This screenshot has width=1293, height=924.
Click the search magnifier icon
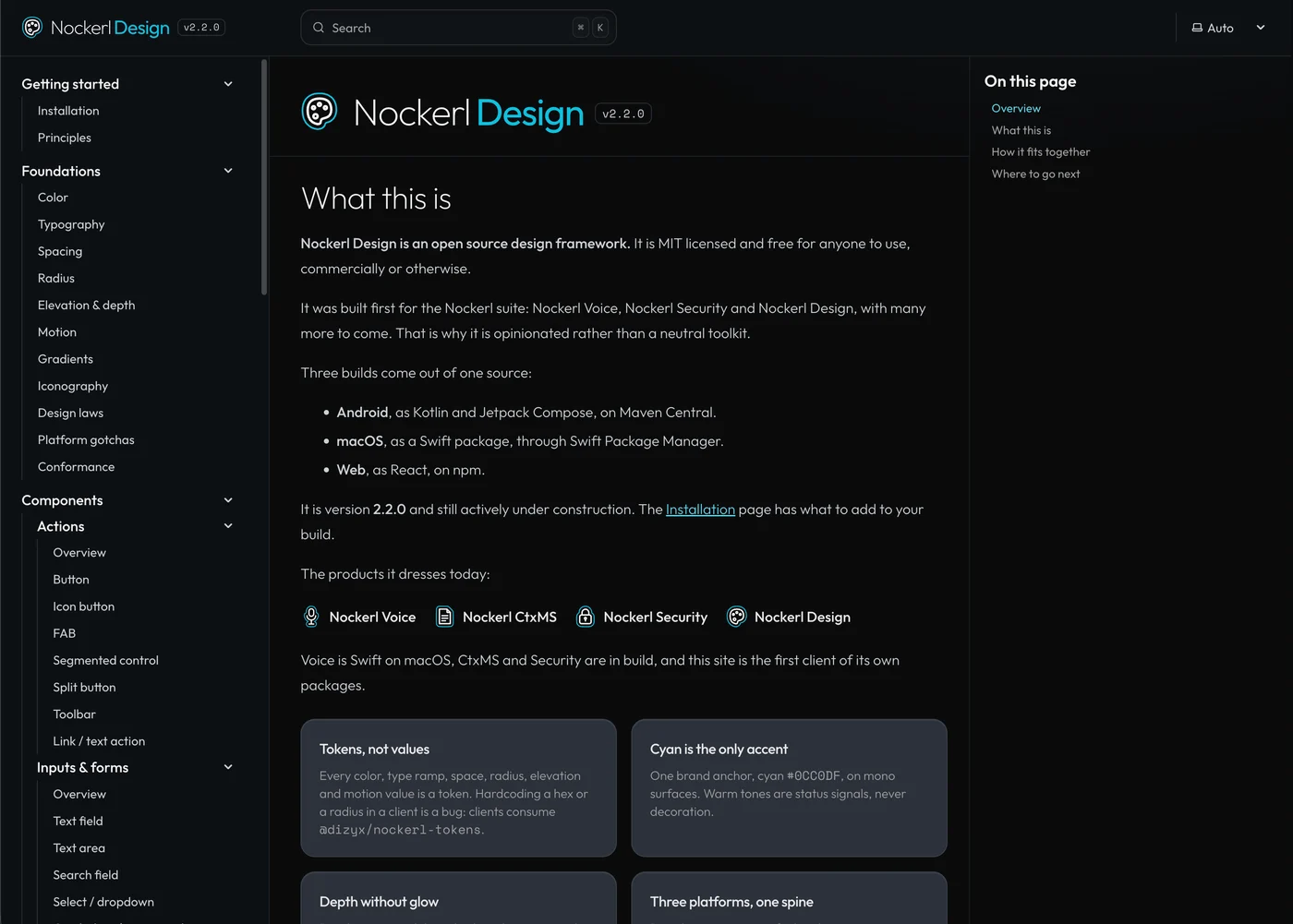click(x=319, y=28)
